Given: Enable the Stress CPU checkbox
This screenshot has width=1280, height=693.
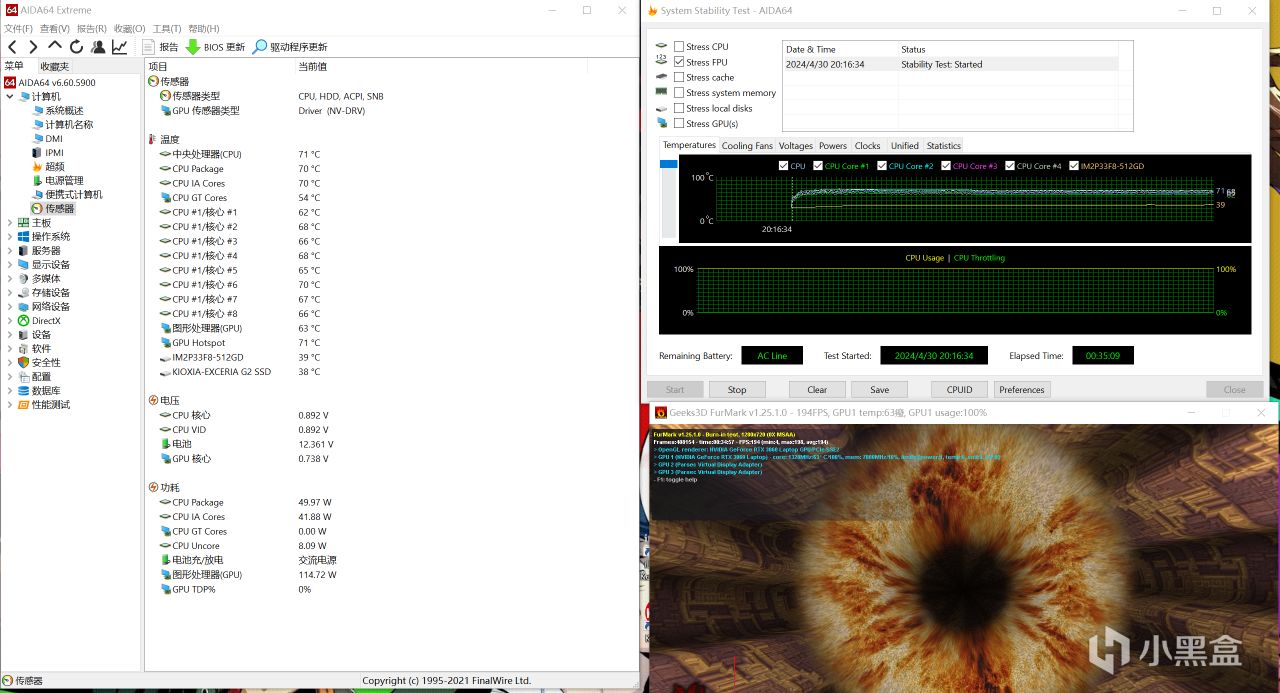Looking at the screenshot, I should tap(679, 46).
